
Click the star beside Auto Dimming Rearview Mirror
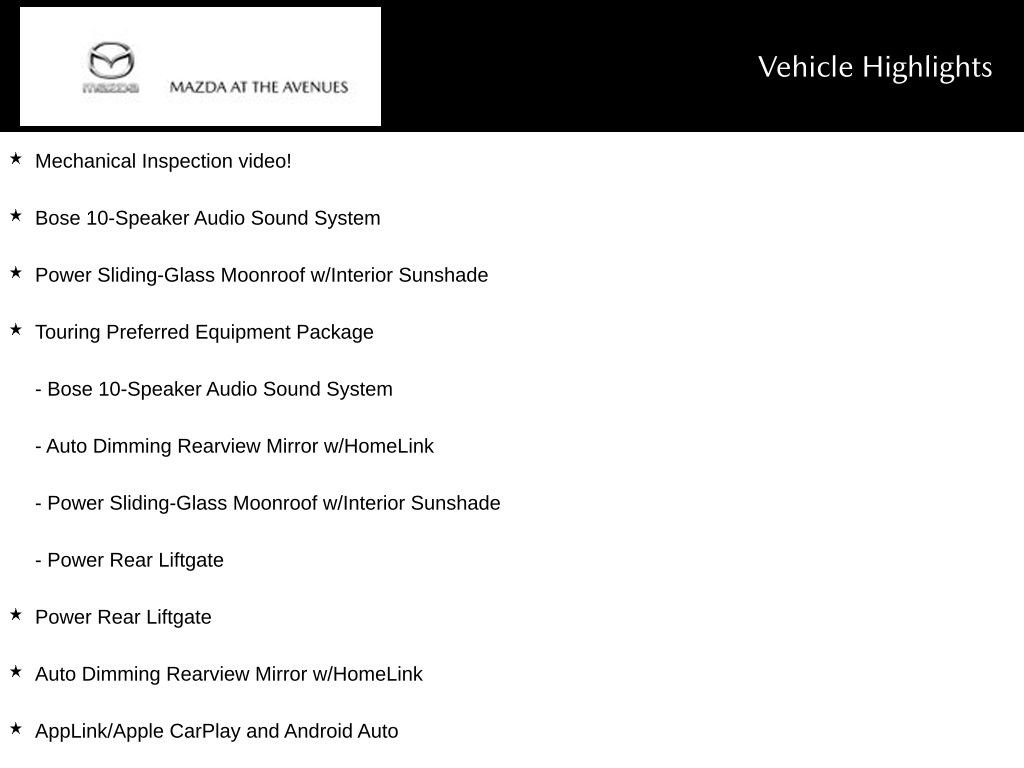(x=16, y=671)
